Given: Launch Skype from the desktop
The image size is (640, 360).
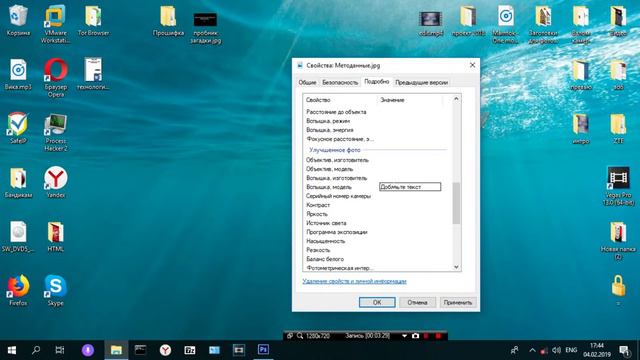Looking at the screenshot, I should click(56, 290).
